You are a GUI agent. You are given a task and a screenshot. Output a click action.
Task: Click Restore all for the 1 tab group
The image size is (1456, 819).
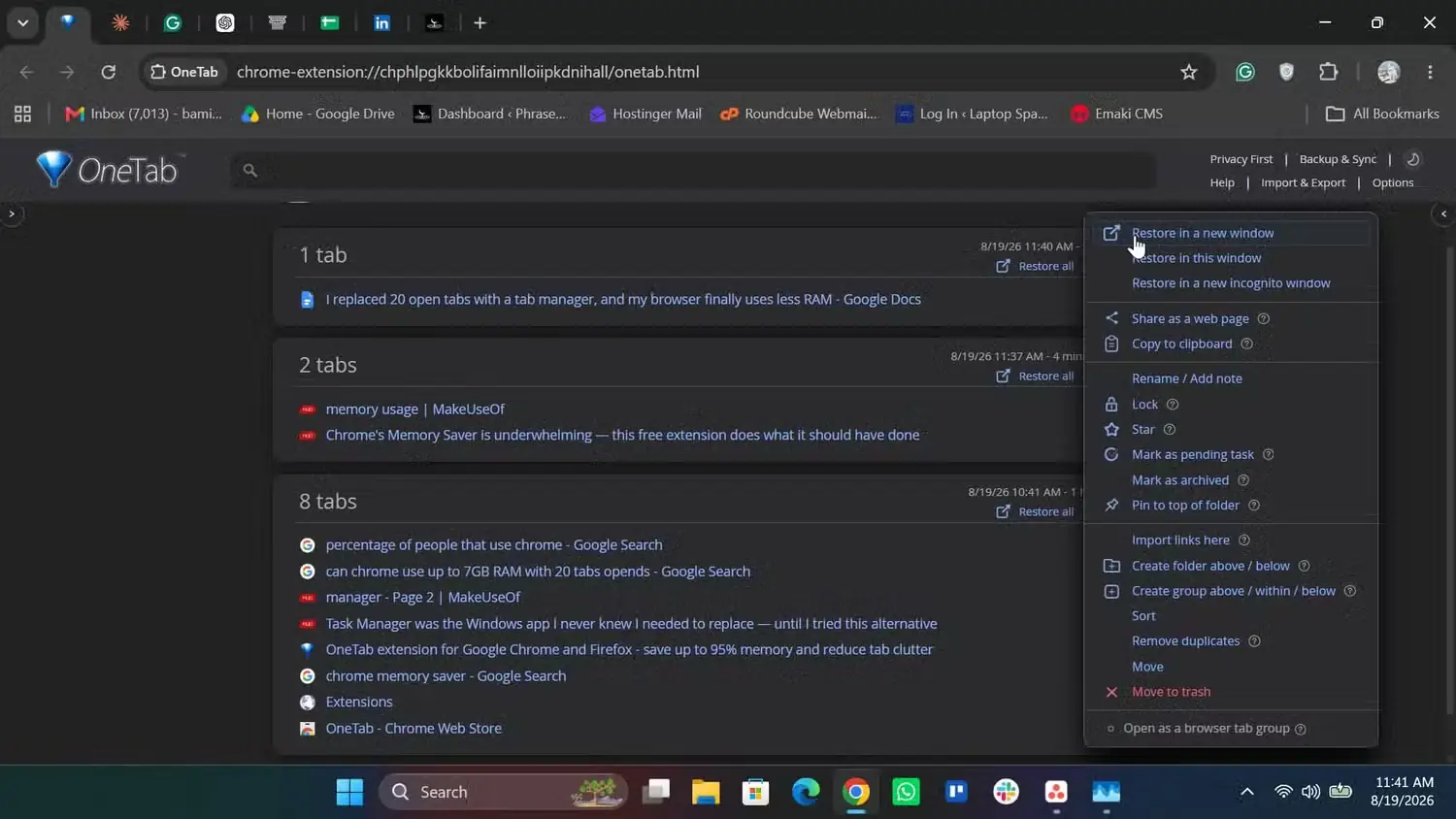(x=1035, y=266)
